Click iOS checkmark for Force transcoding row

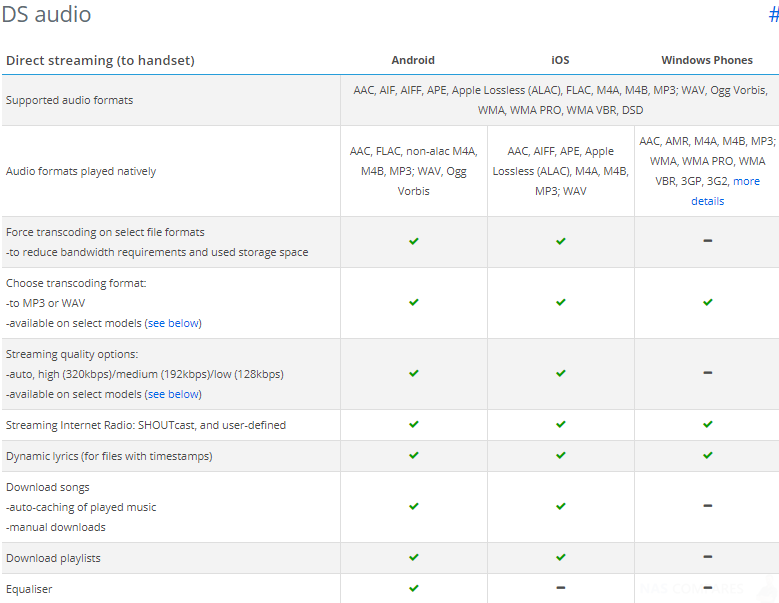click(x=560, y=241)
